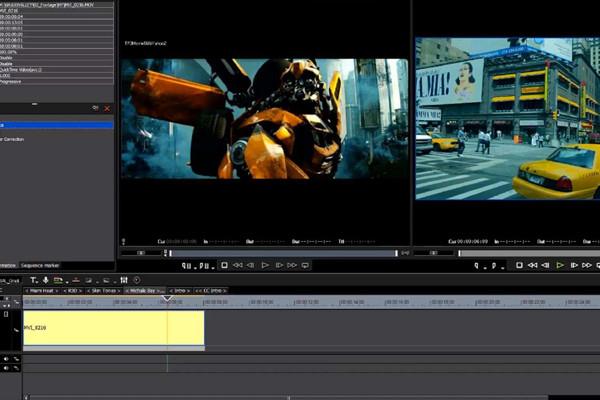Screen dimensions: 600x400
Task: Switch to the Main Heat sequence tab
Action: (41, 290)
